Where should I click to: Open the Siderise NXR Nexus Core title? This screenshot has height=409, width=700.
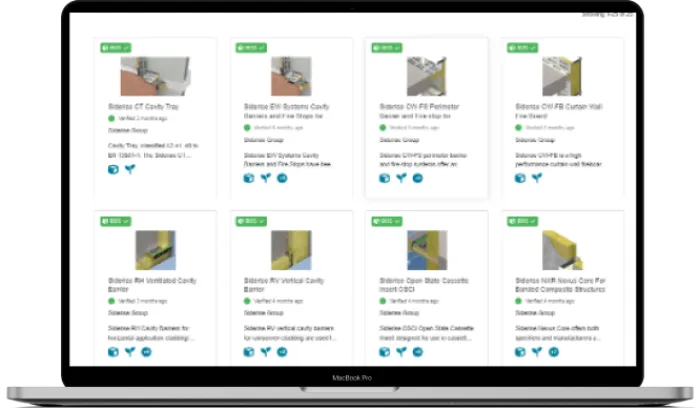(560, 285)
